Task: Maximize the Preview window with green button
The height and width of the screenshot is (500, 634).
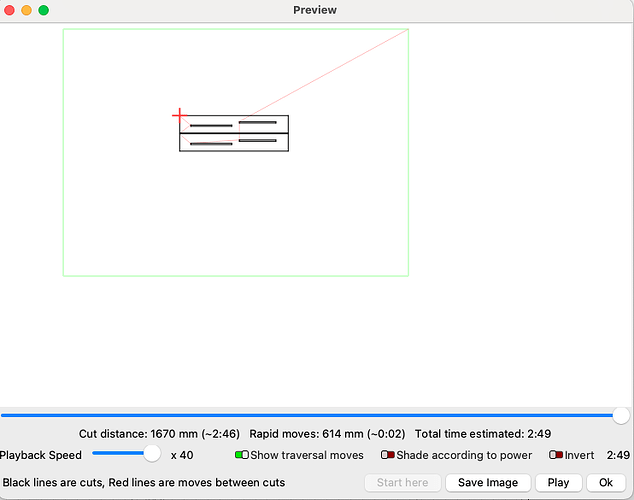Action: 44,10
